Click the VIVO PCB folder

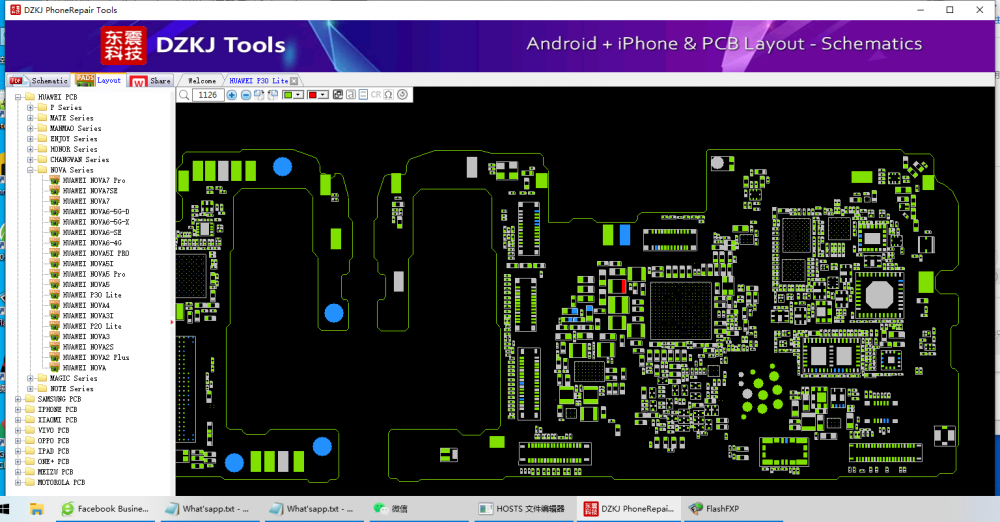[x=54, y=430]
